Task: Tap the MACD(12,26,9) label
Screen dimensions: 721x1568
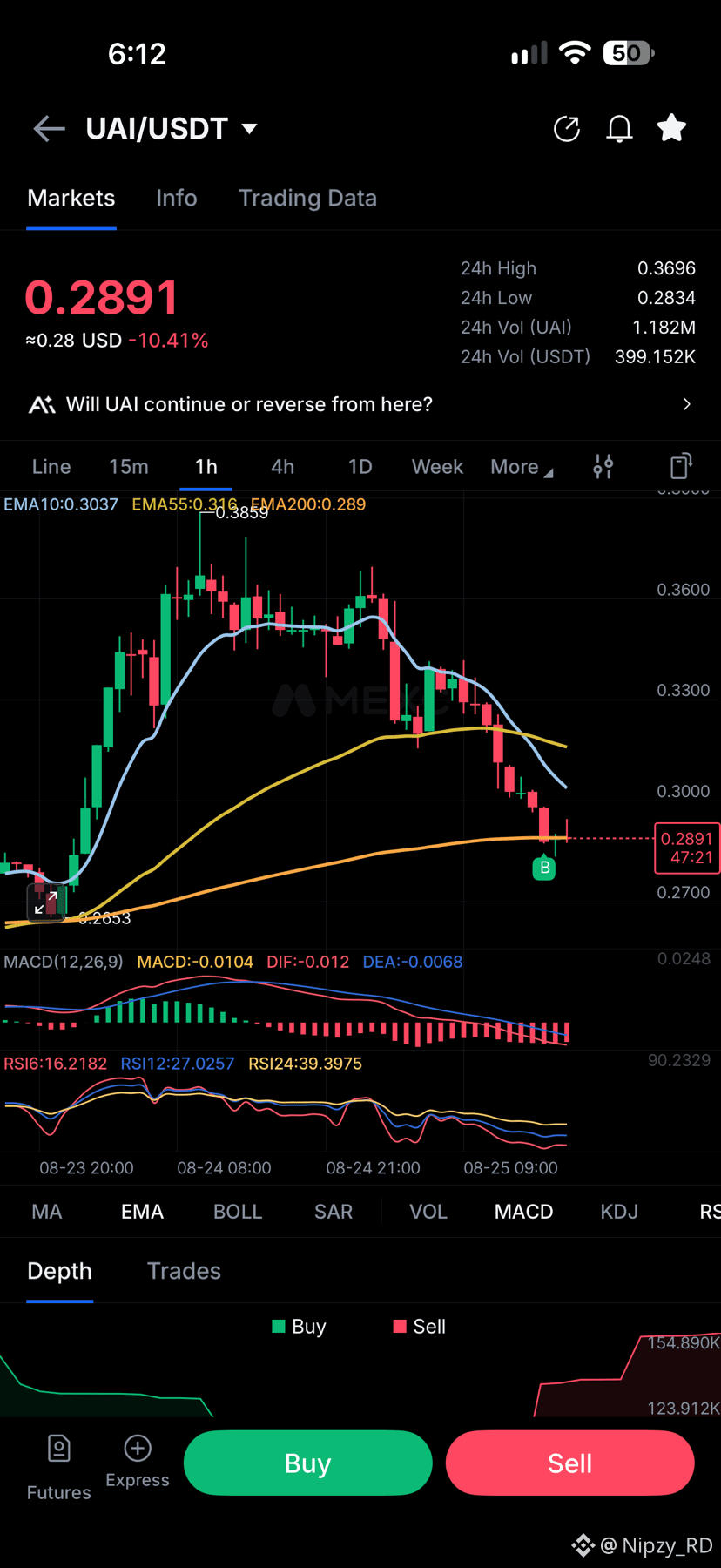Action: (64, 962)
